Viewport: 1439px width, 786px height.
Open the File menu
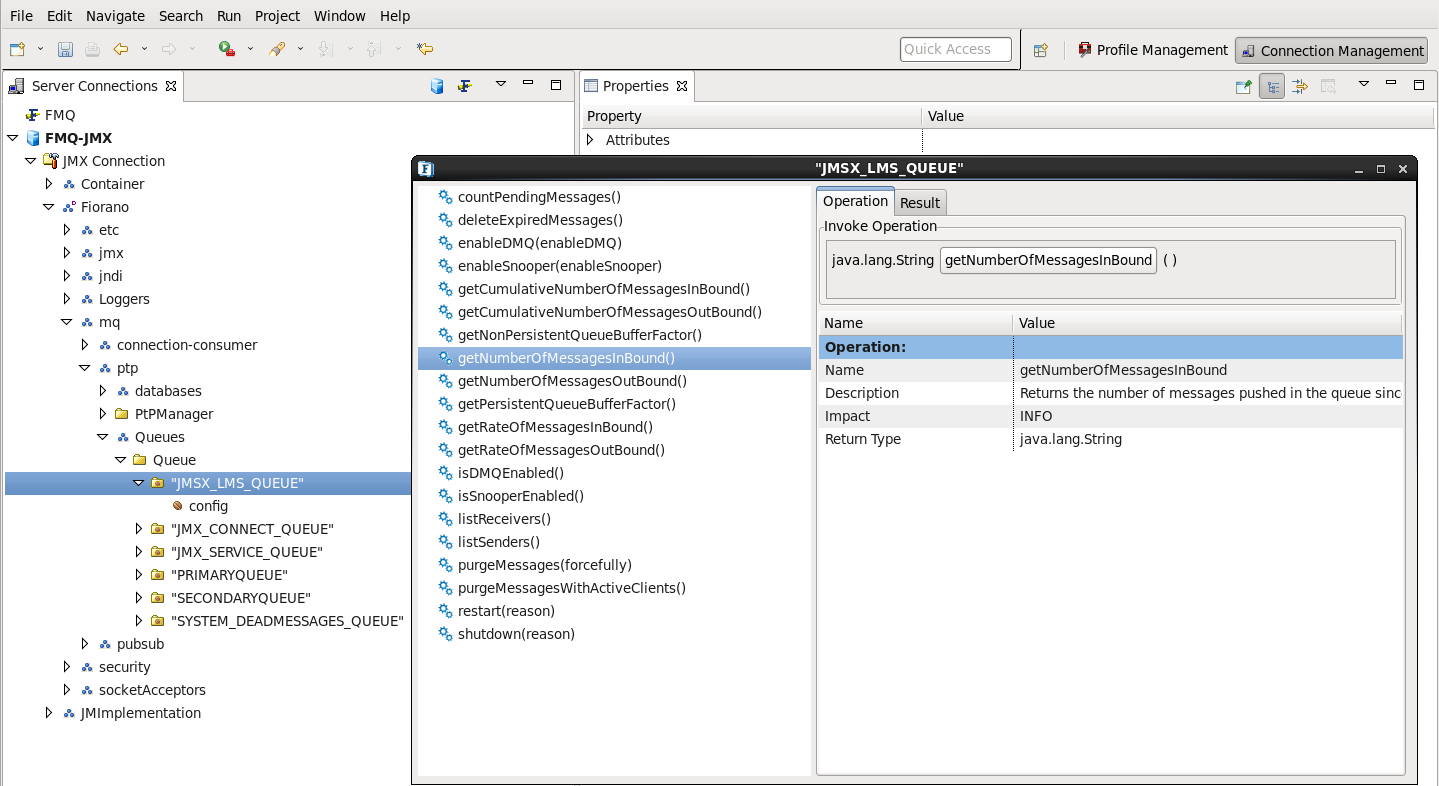click(21, 16)
